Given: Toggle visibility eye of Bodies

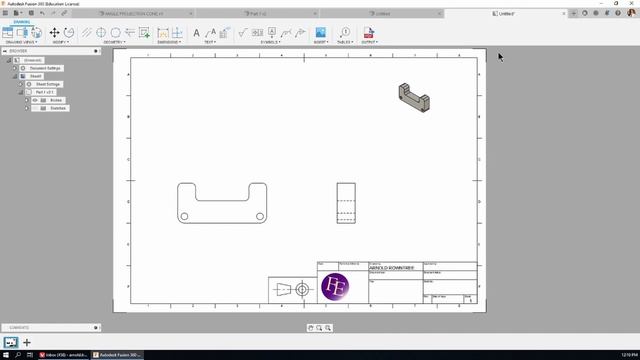Looking at the screenshot, I should (x=35, y=100).
